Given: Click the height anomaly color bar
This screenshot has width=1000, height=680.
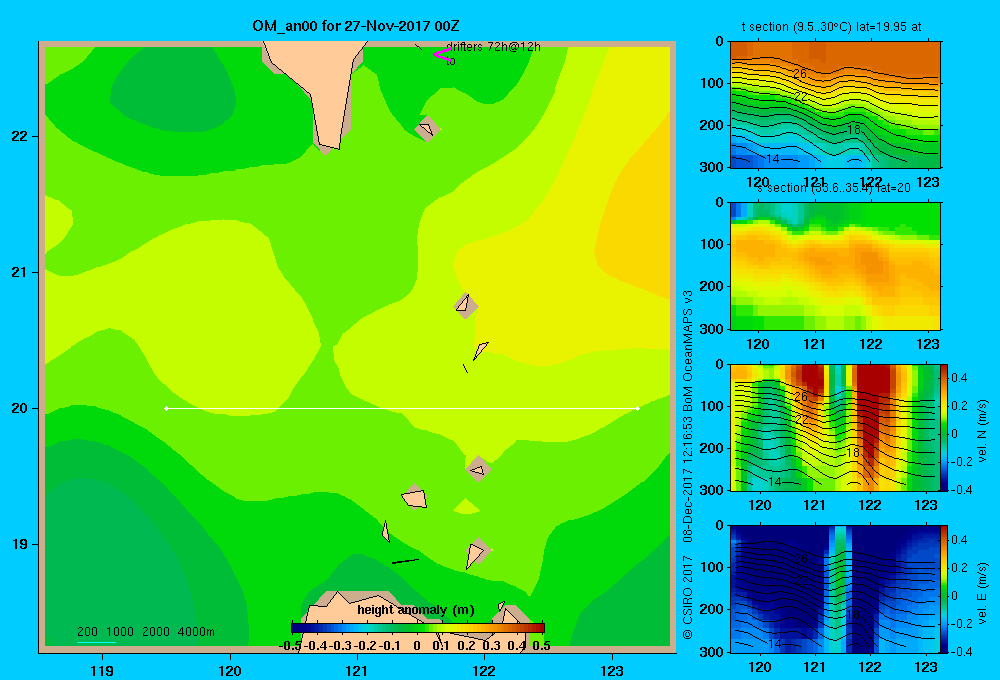Looking at the screenshot, I should click(417, 628).
